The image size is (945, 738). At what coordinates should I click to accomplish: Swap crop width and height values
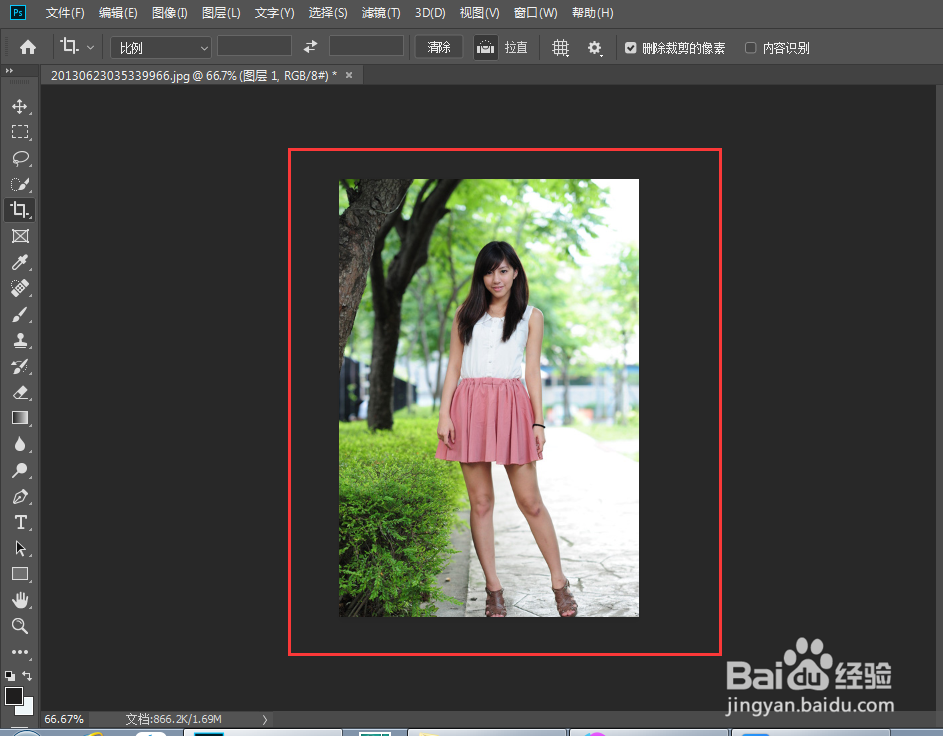(310, 46)
